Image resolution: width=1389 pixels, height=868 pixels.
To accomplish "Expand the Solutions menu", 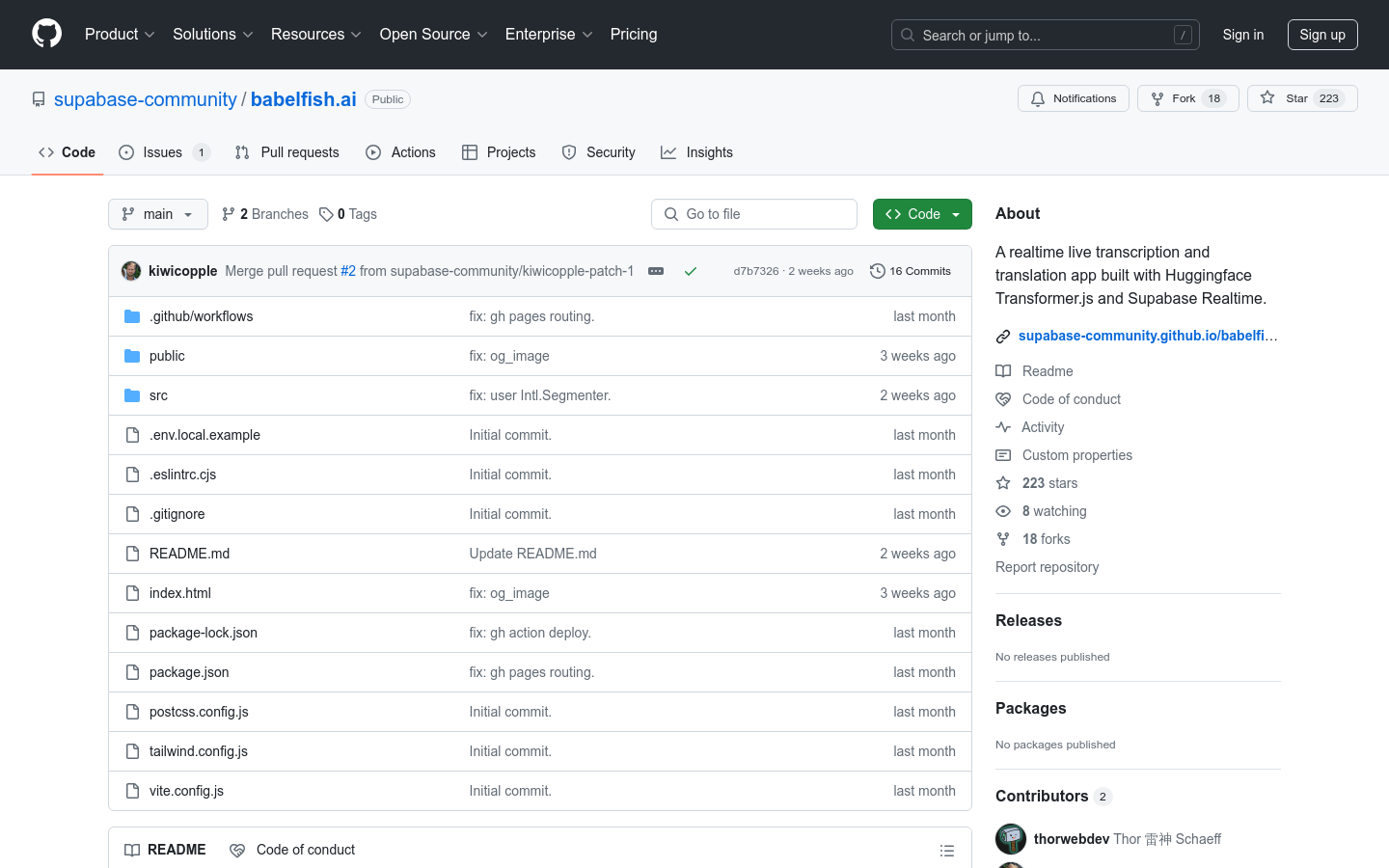I will [x=213, y=34].
